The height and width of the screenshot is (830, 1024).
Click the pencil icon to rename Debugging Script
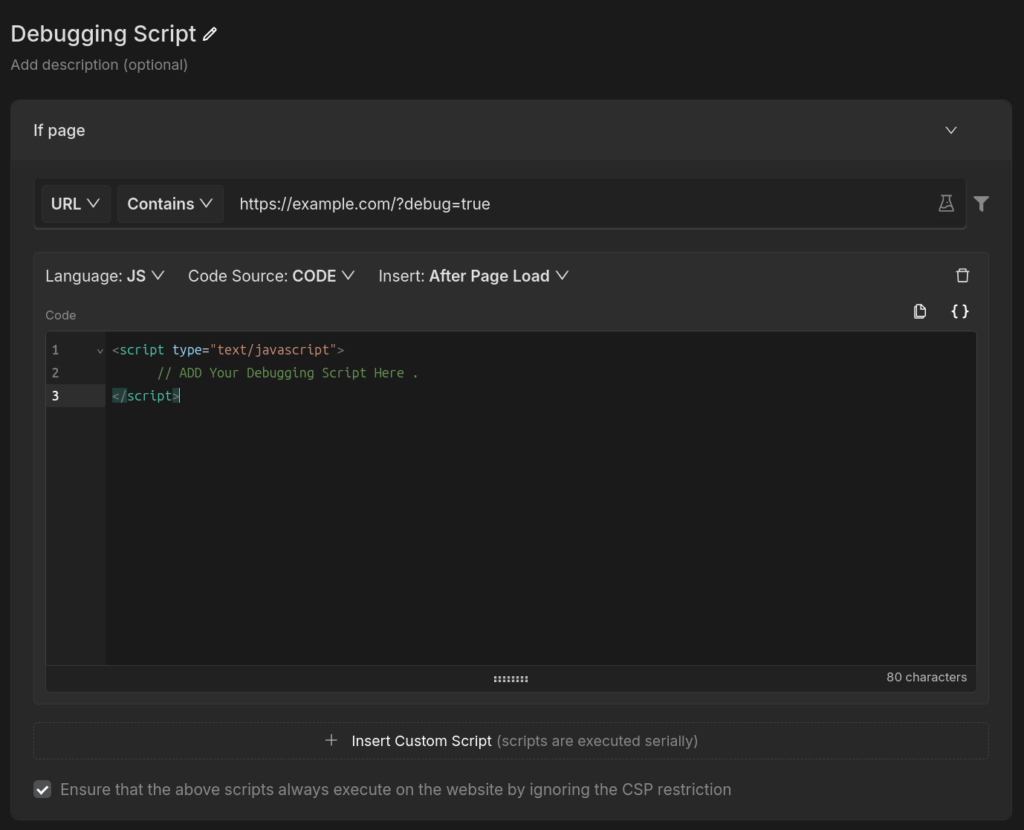(x=210, y=34)
